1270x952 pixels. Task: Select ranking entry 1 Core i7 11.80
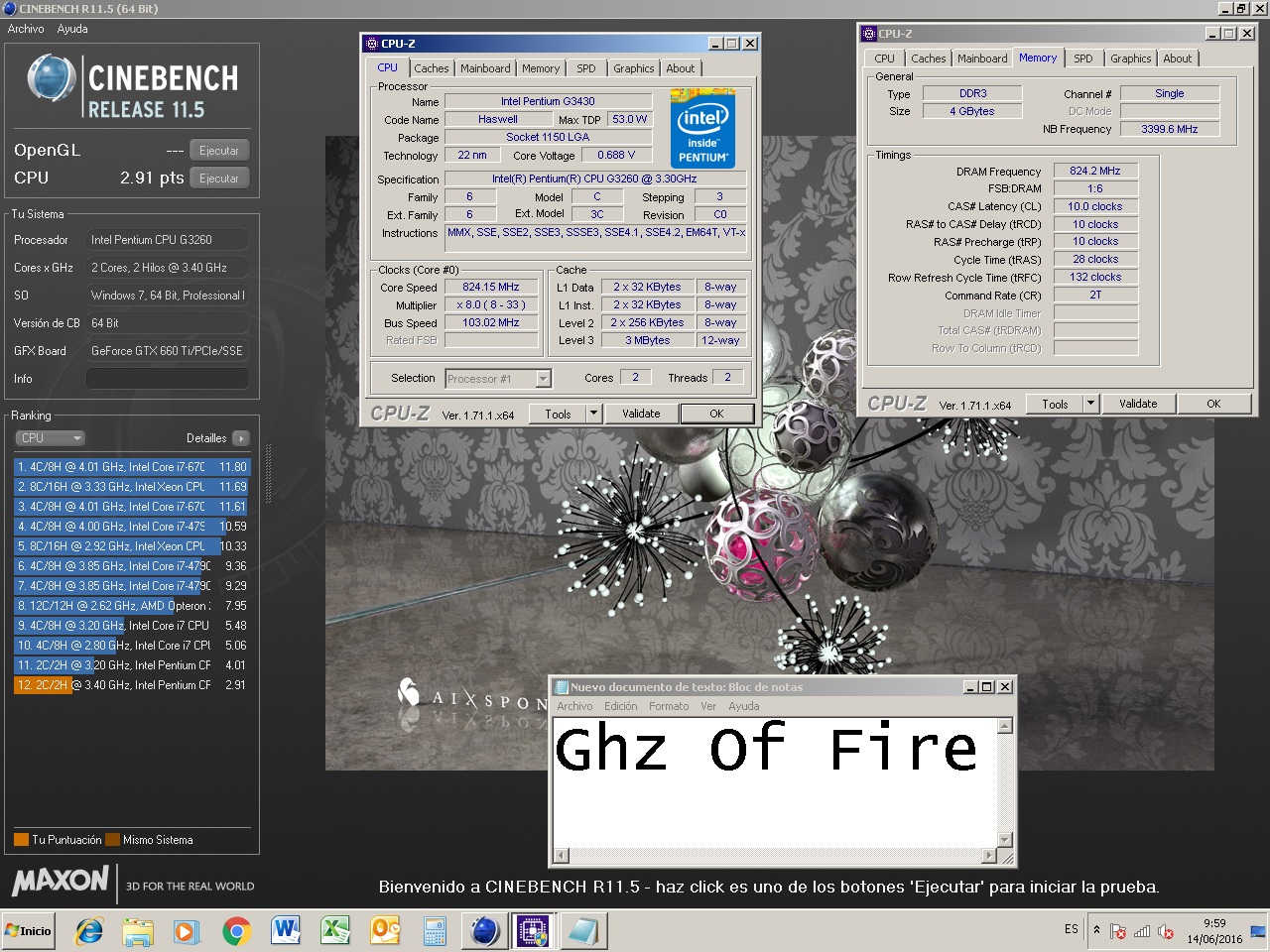click(132, 466)
